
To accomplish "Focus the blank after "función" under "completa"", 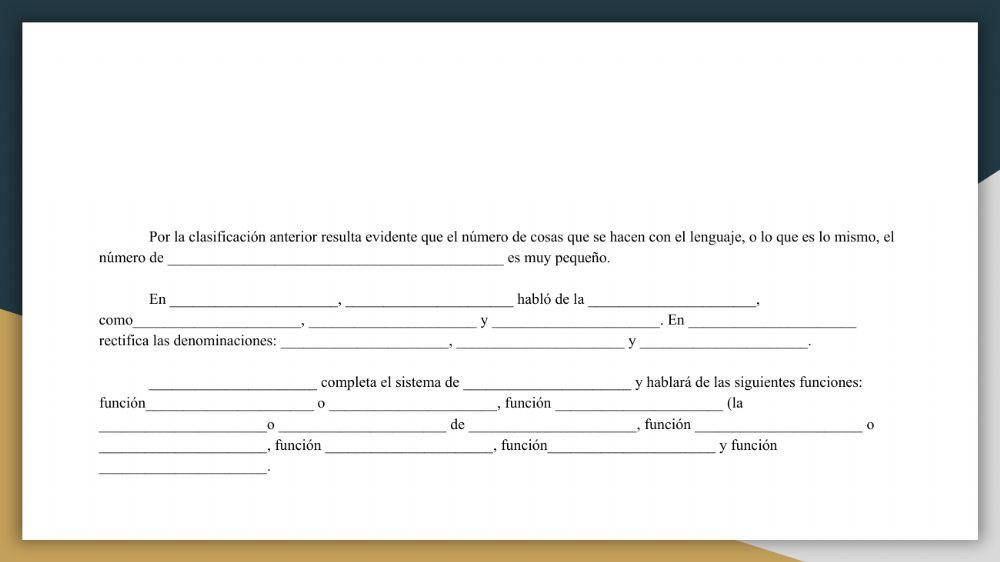I will tap(229, 404).
